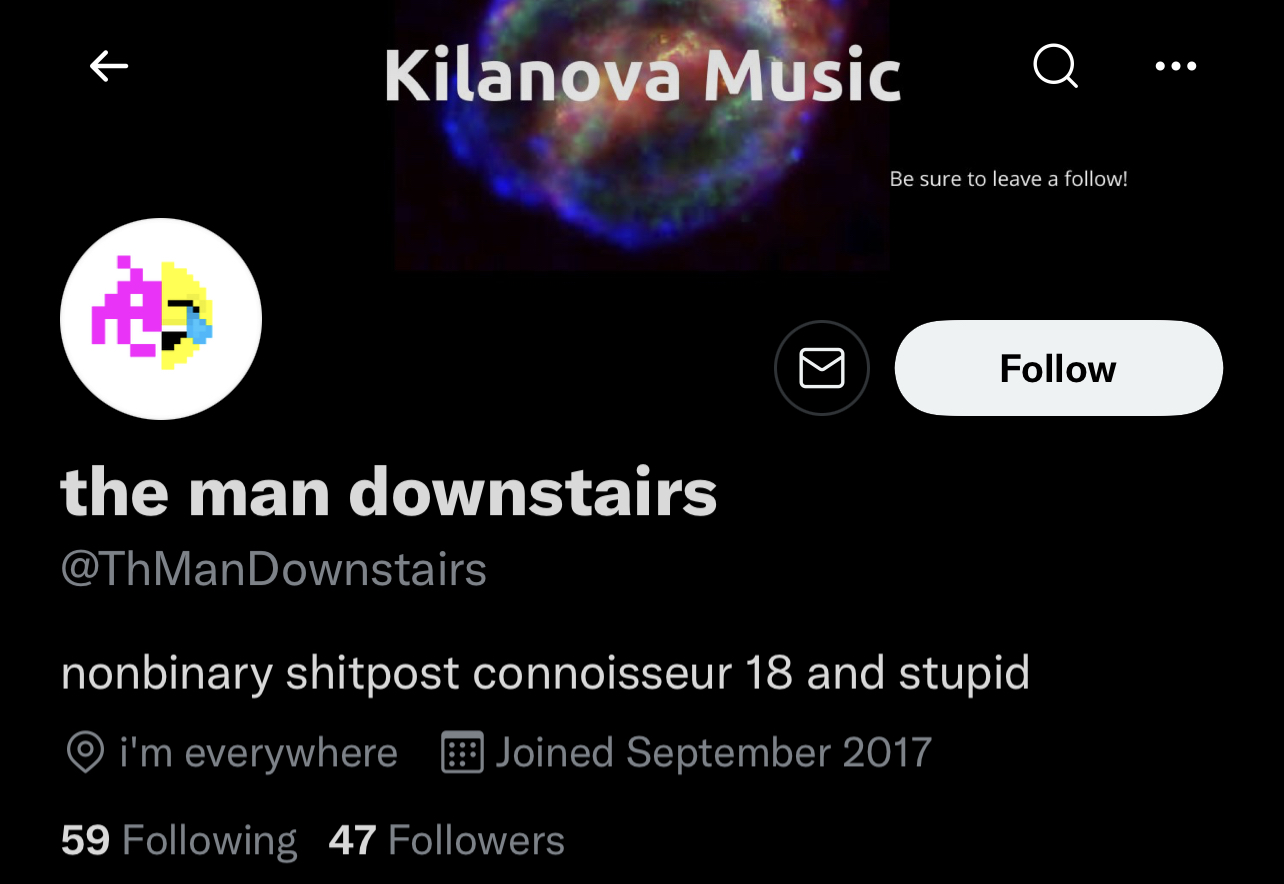The width and height of the screenshot is (1284, 884).
Task: Tap the @ThManDownstairs handle
Action: [274, 569]
